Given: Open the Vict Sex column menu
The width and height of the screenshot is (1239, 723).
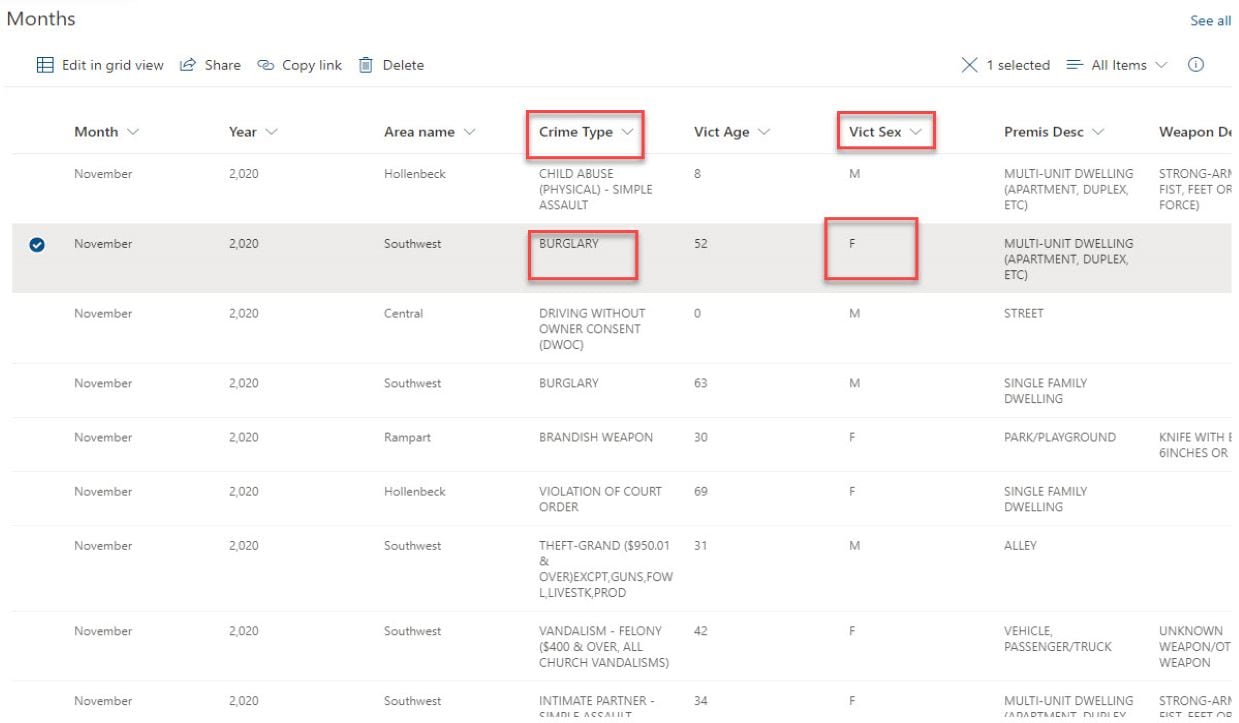Looking at the screenshot, I should tap(915, 132).
